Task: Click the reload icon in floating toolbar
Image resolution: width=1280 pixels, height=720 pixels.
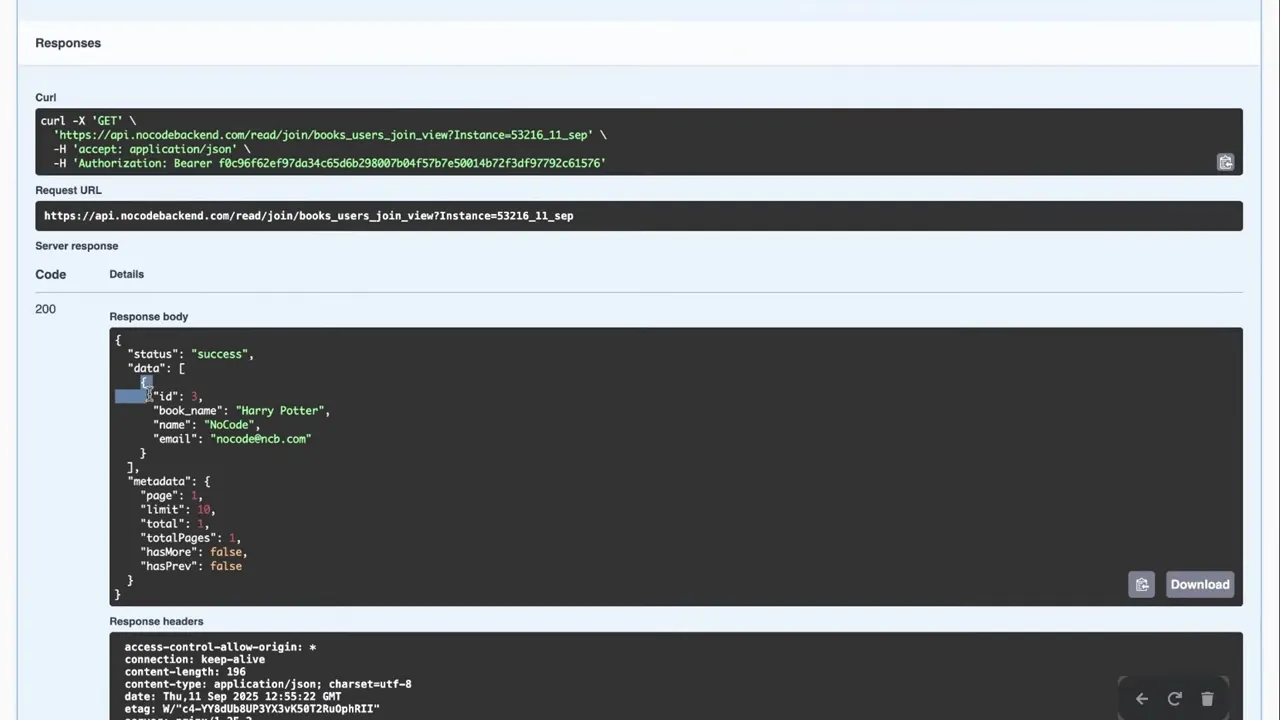Action: point(1174,699)
